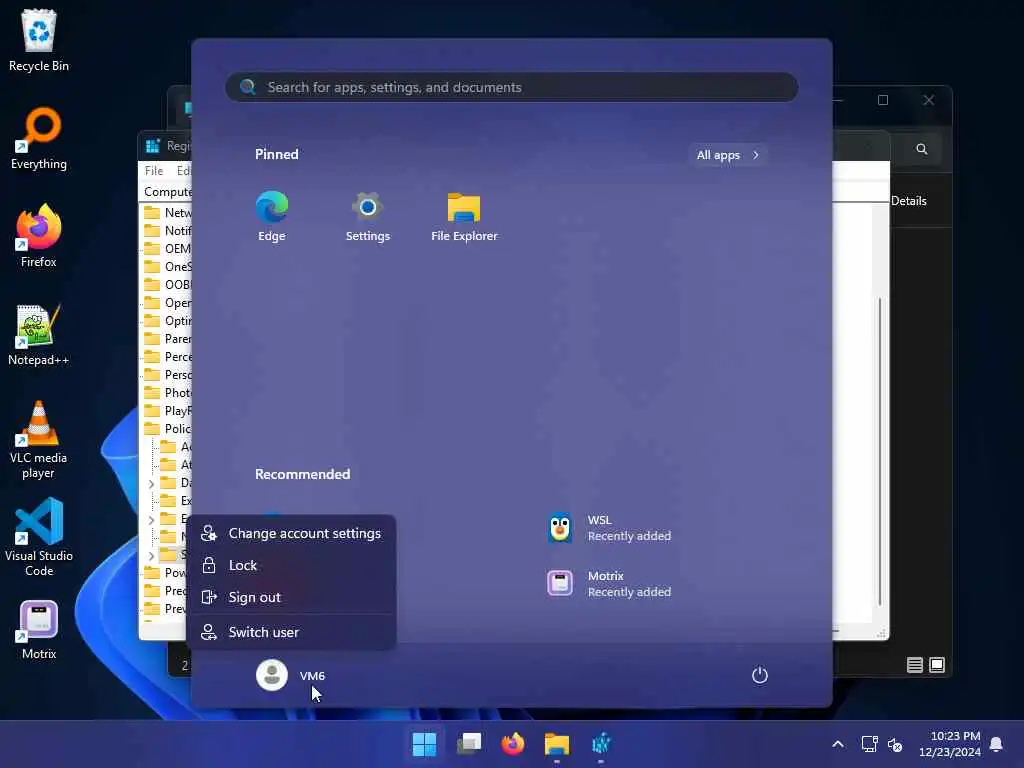
Task: Open Edge from the pinned apps
Action: point(272,216)
